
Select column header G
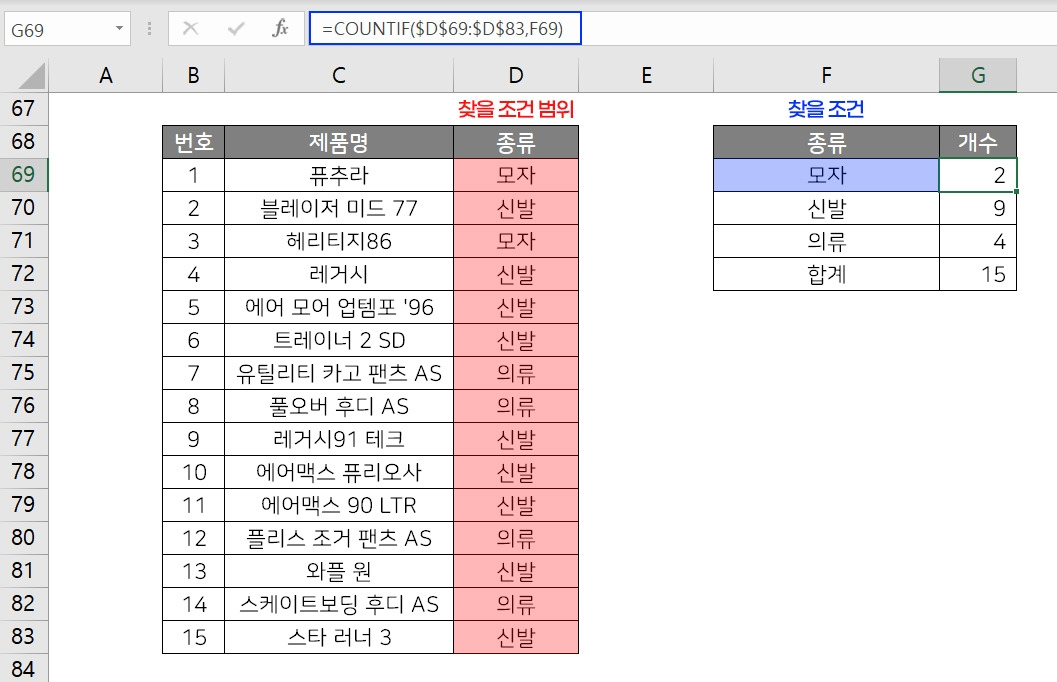pyautogui.click(x=977, y=75)
